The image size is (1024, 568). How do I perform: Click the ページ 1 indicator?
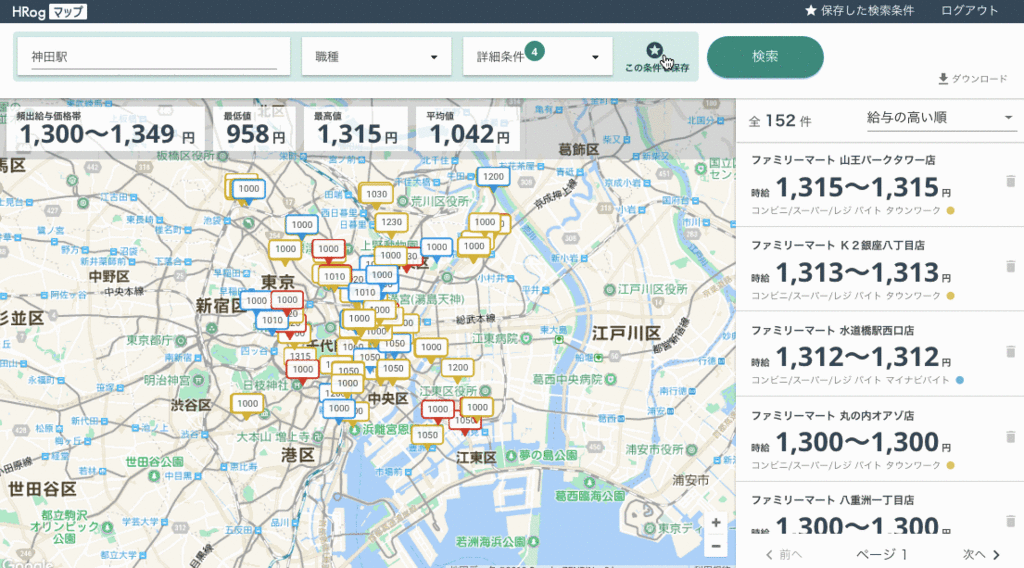click(x=882, y=554)
